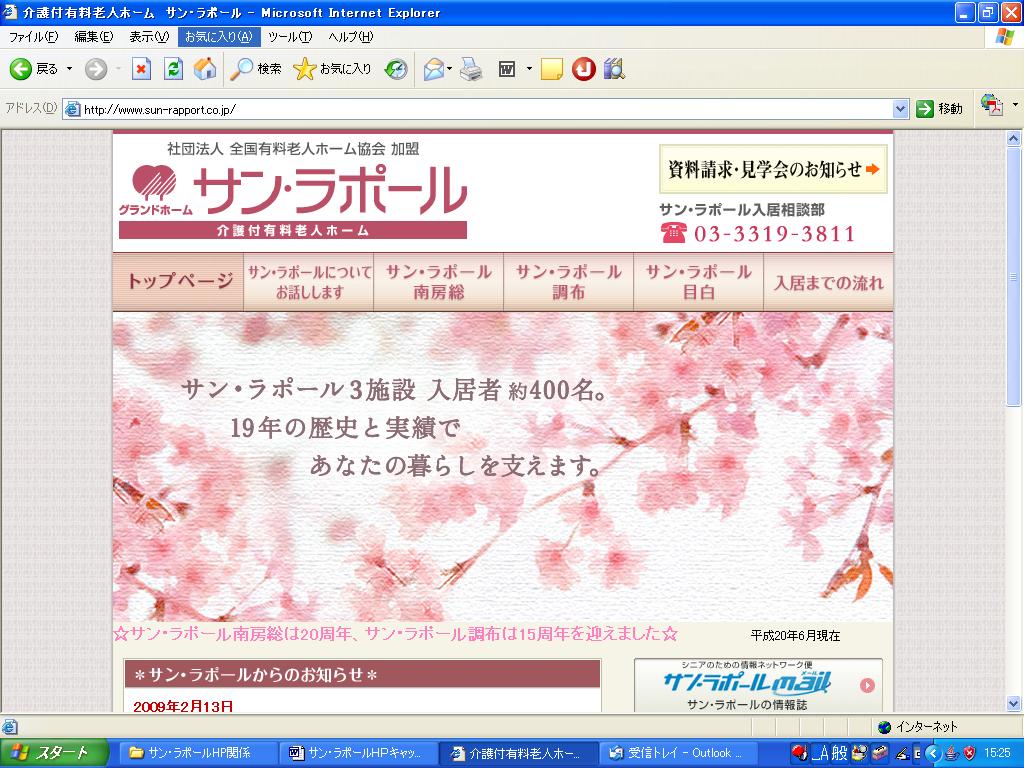Click the IE title bar page icon

click(10, 12)
